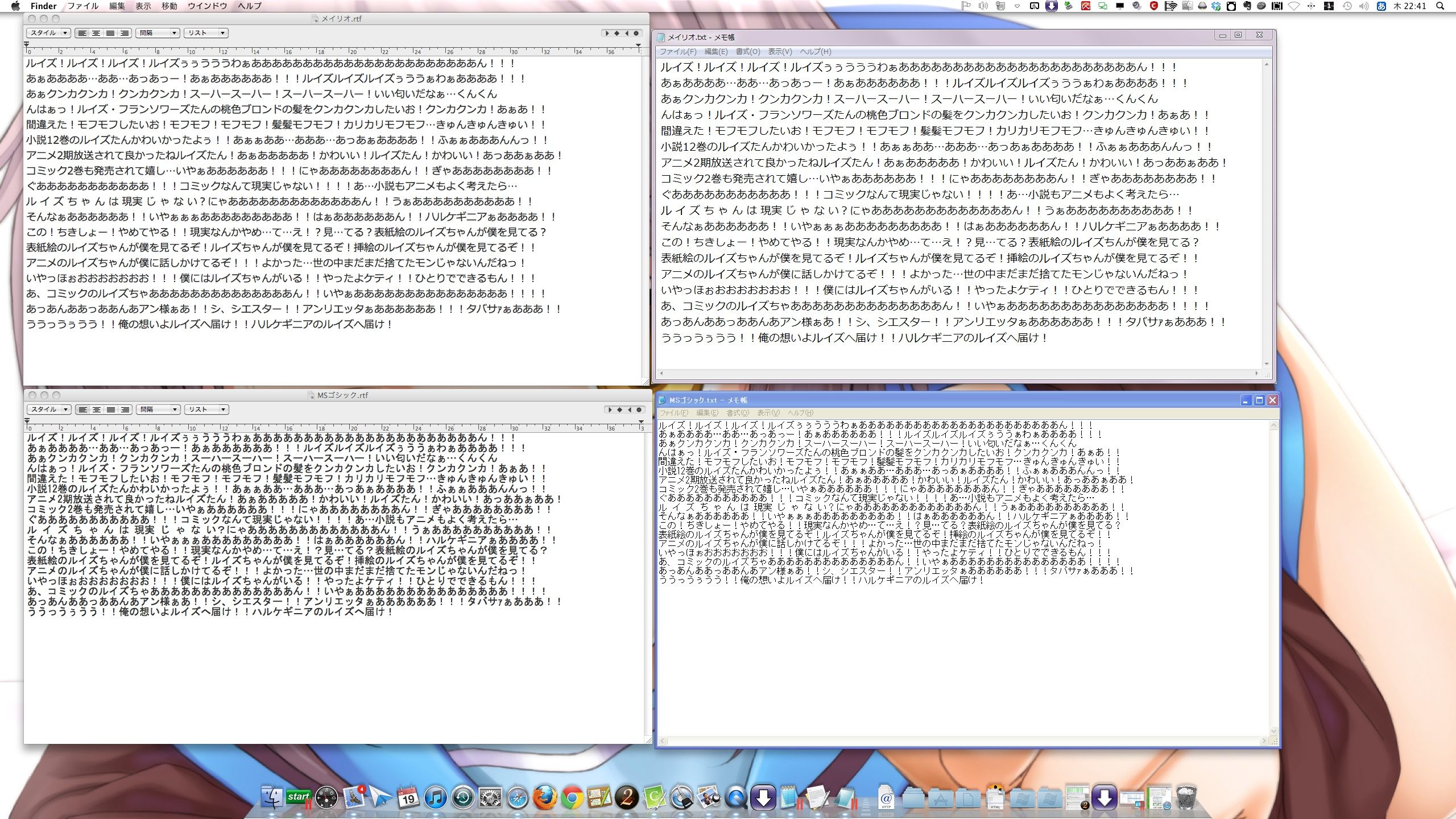Click tab-stop play arrow button in メイリオ.rtf

pos(607,33)
